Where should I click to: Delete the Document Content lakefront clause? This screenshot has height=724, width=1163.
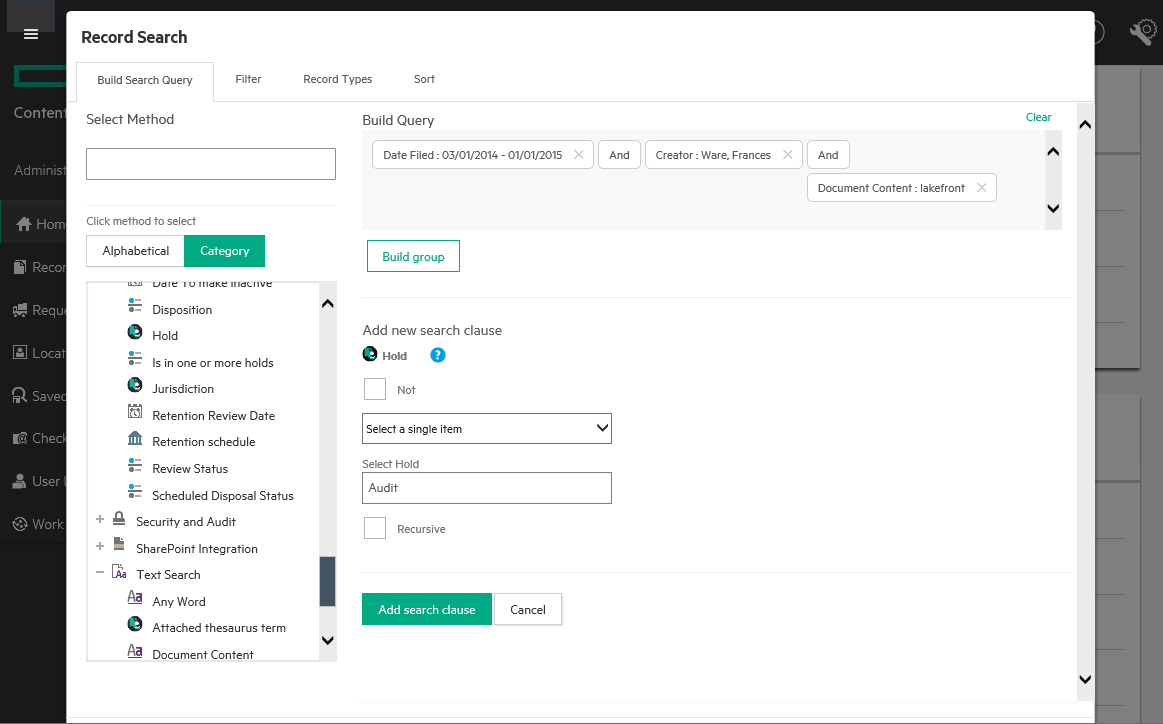[981, 188]
